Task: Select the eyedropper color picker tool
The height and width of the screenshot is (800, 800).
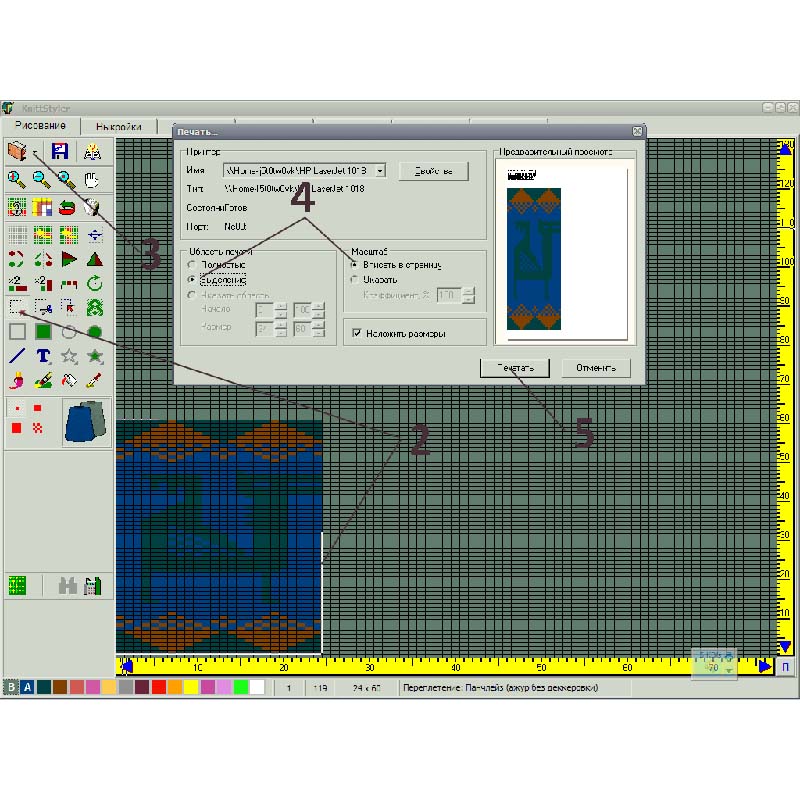Action: [94, 380]
